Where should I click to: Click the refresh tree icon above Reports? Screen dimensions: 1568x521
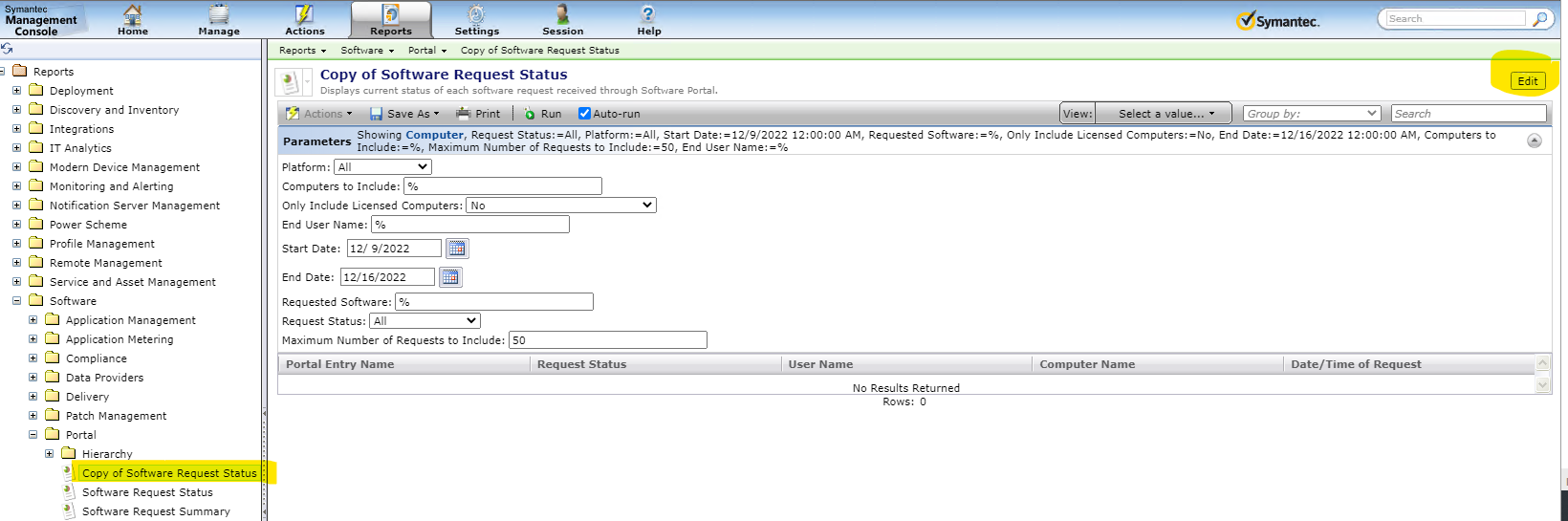tap(7, 49)
